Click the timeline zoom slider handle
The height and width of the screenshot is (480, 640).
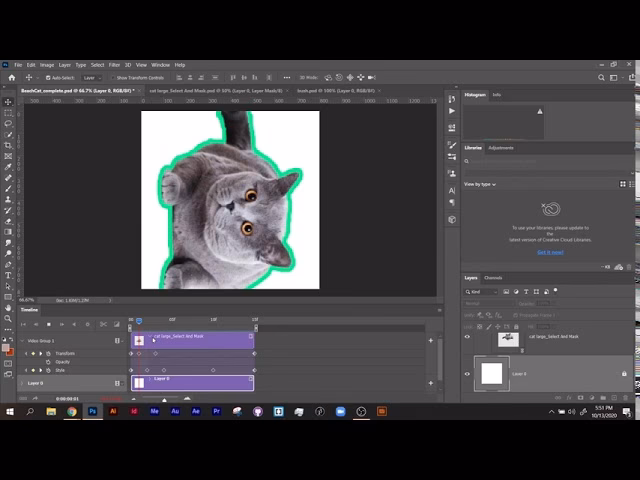tap(164, 400)
